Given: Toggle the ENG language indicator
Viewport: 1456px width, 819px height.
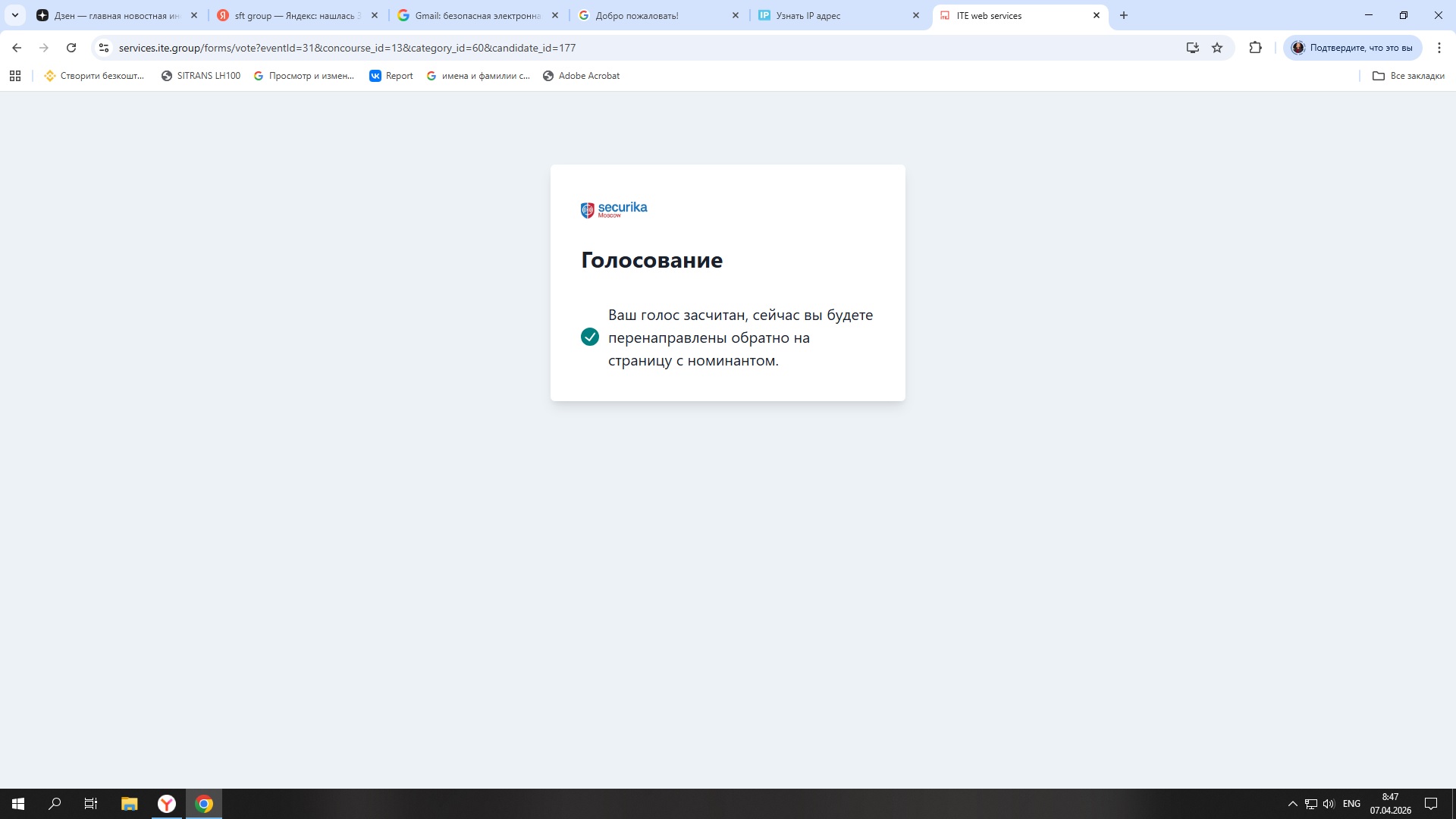Looking at the screenshot, I should [x=1351, y=804].
